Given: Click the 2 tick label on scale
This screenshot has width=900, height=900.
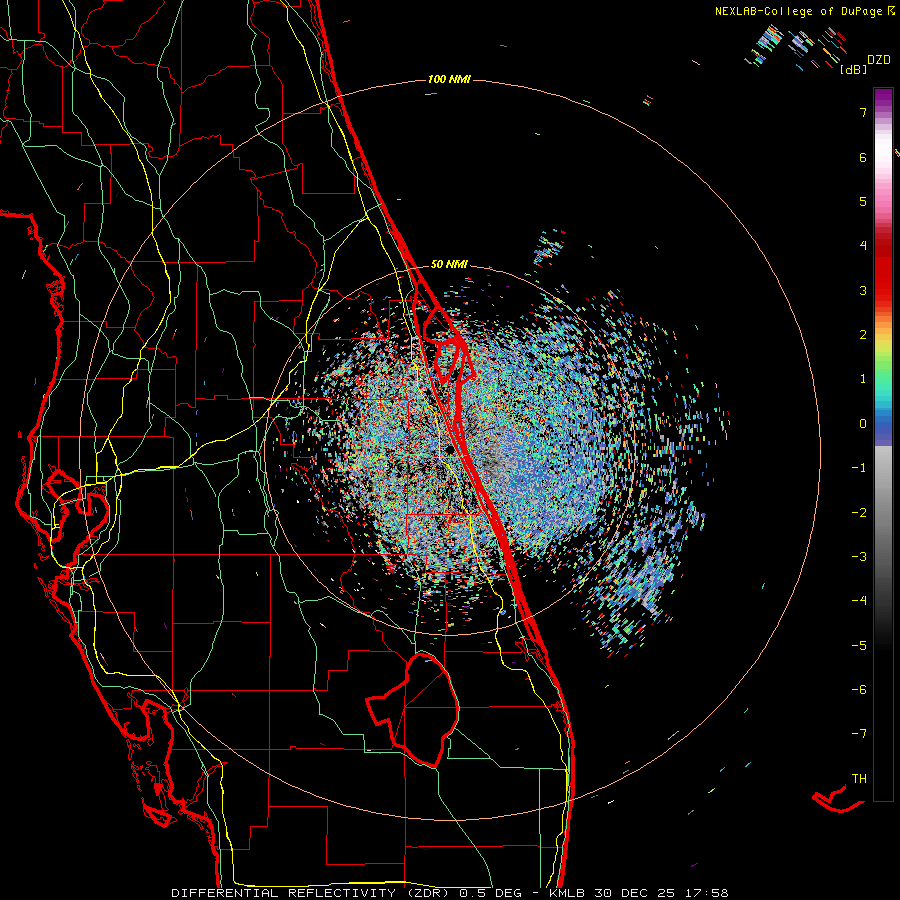Looking at the screenshot, I should tap(863, 335).
